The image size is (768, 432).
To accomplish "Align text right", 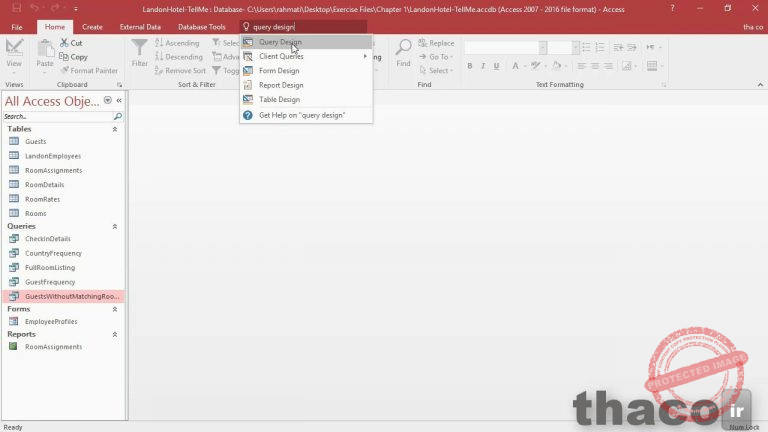I will coord(608,66).
